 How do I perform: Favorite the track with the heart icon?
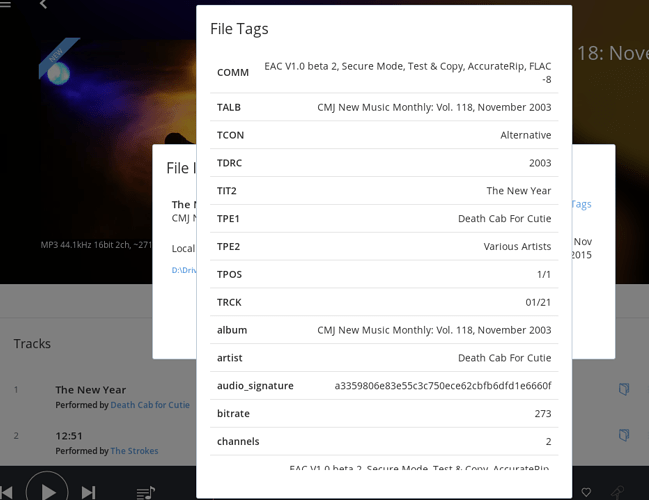coord(586,492)
